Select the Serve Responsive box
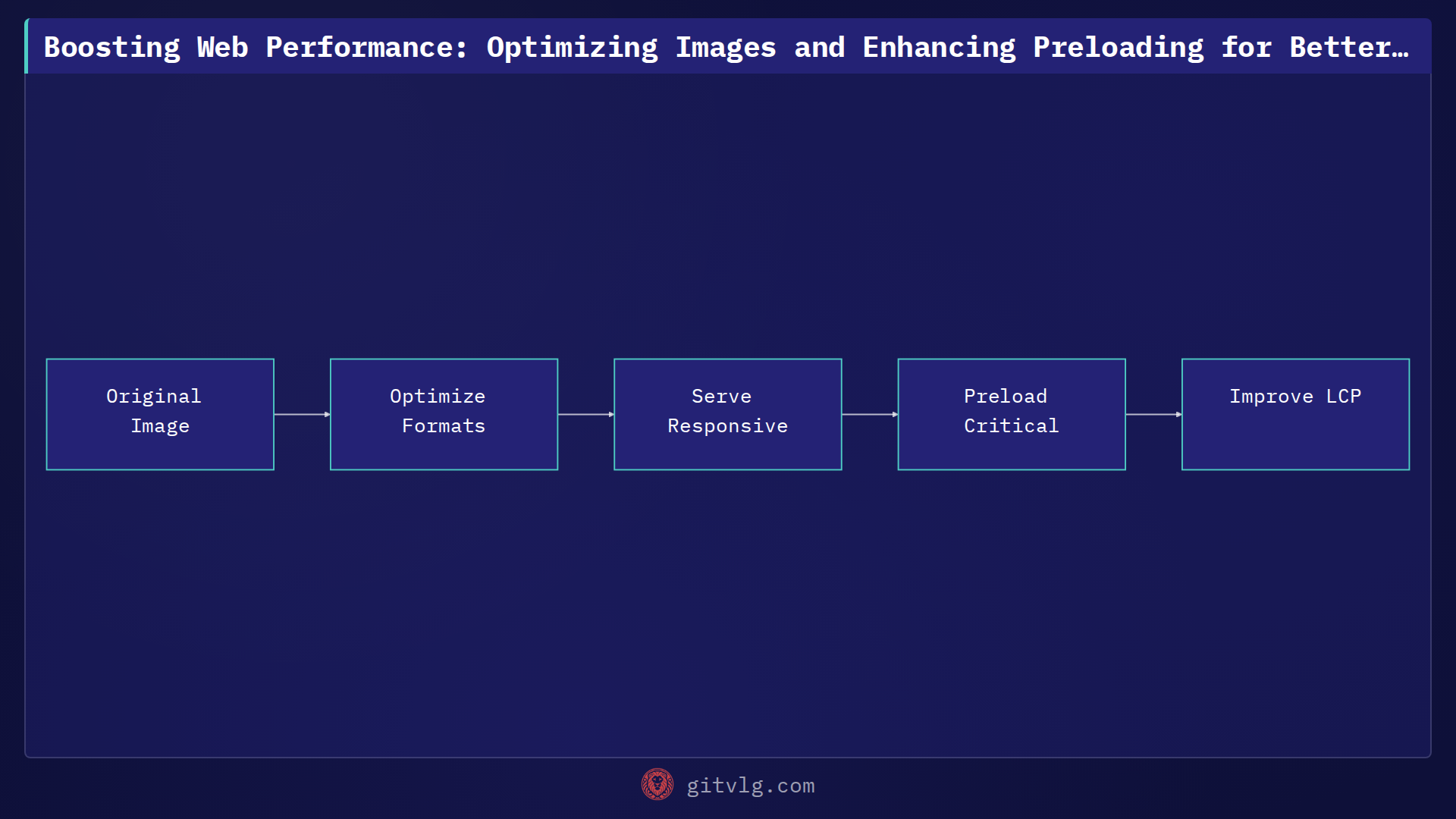Image resolution: width=1456 pixels, height=819 pixels. pos(728,414)
